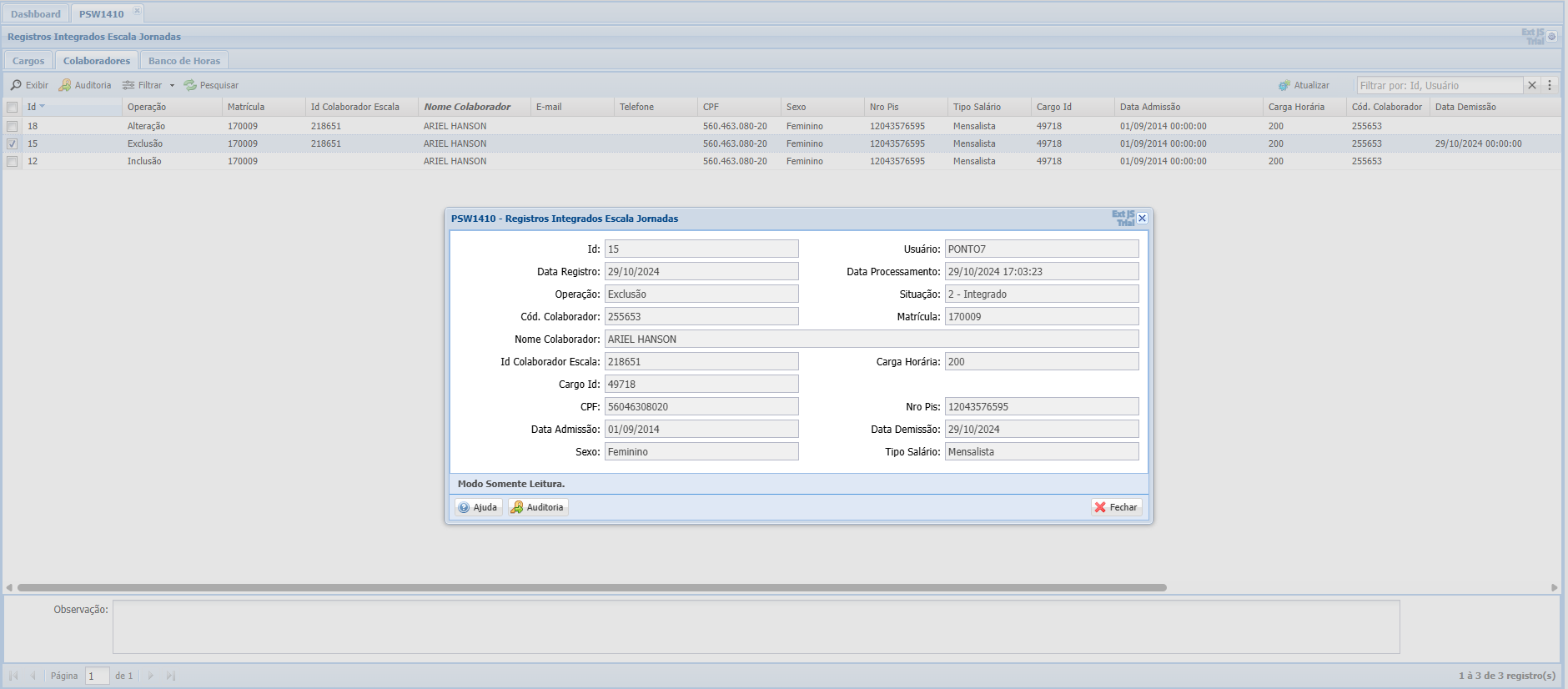Click the Fechar button with red X
1568x689 pixels.
pos(1116,507)
